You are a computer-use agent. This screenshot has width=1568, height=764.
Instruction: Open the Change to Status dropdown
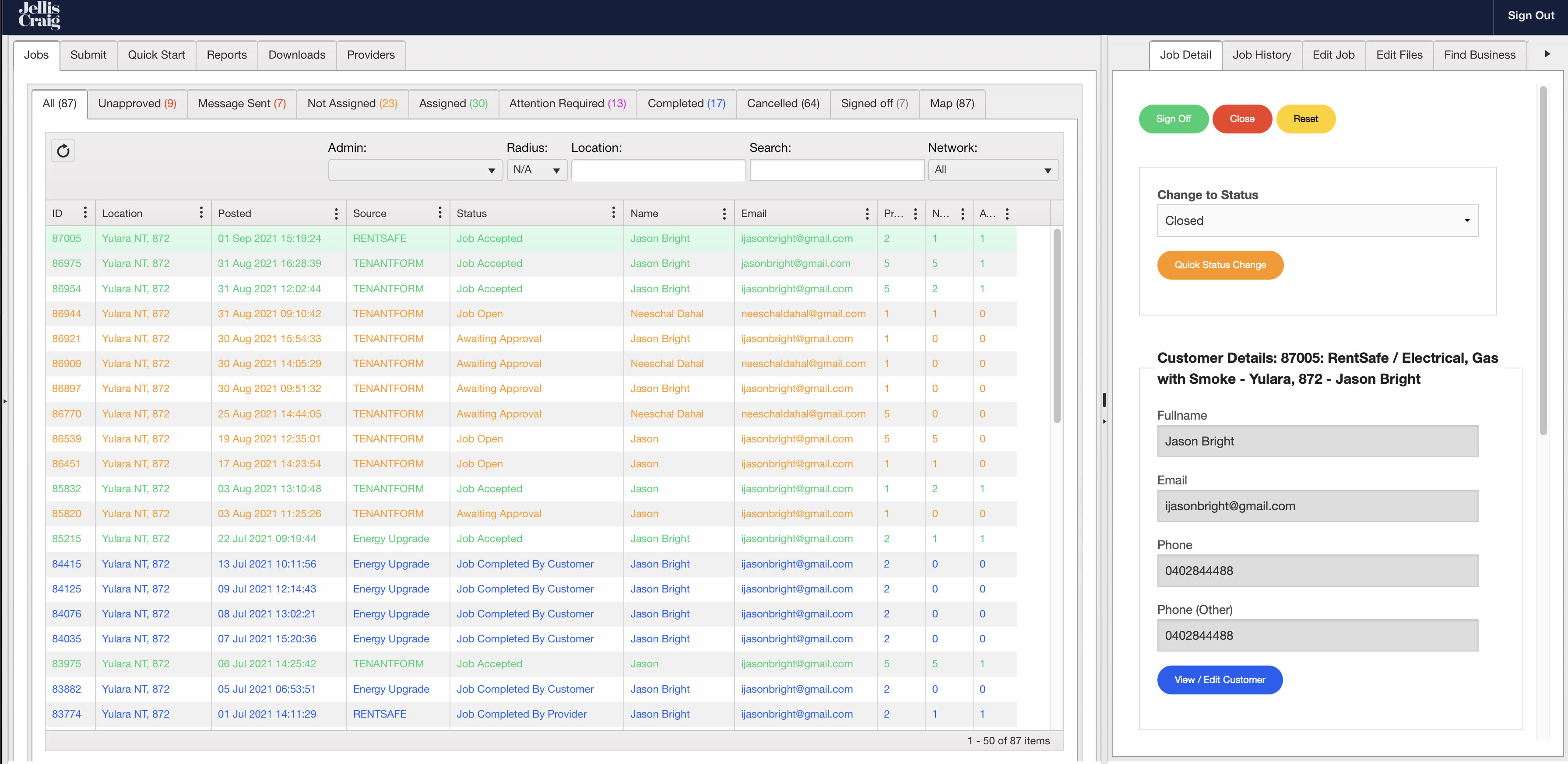click(x=1317, y=221)
